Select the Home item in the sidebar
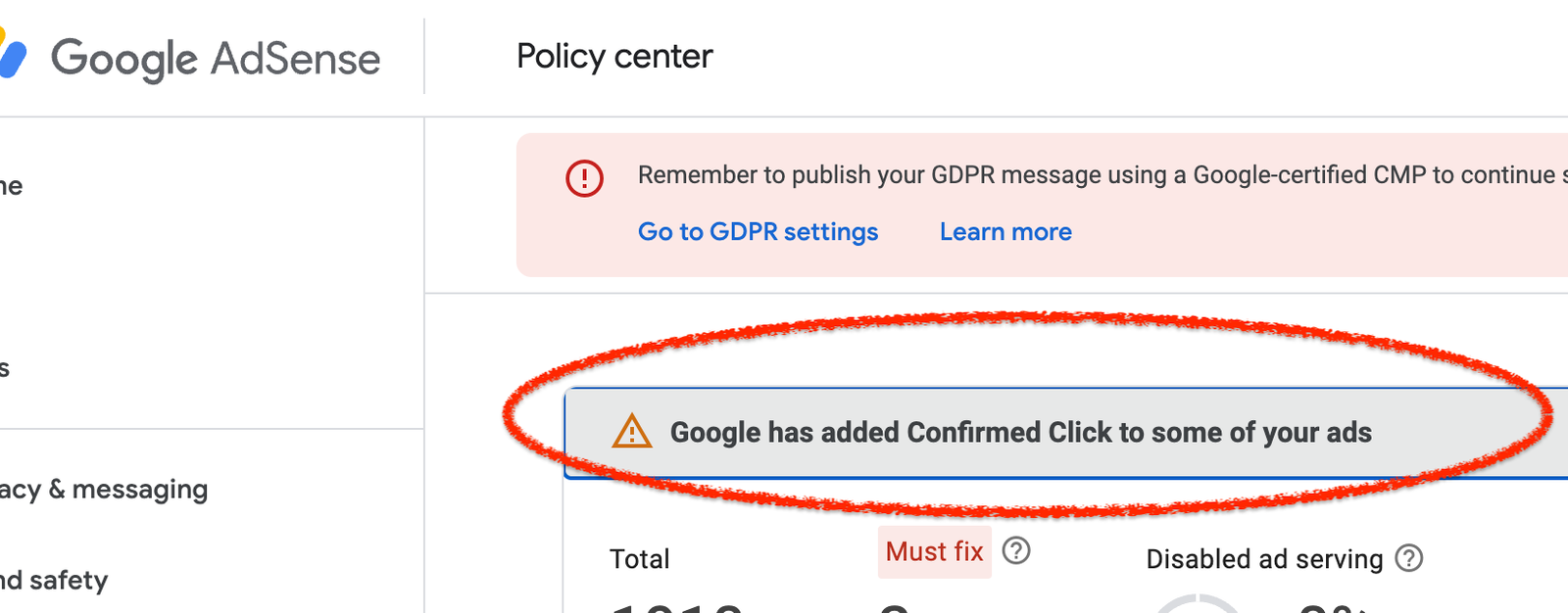The image size is (1568, 613). pos(12,186)
